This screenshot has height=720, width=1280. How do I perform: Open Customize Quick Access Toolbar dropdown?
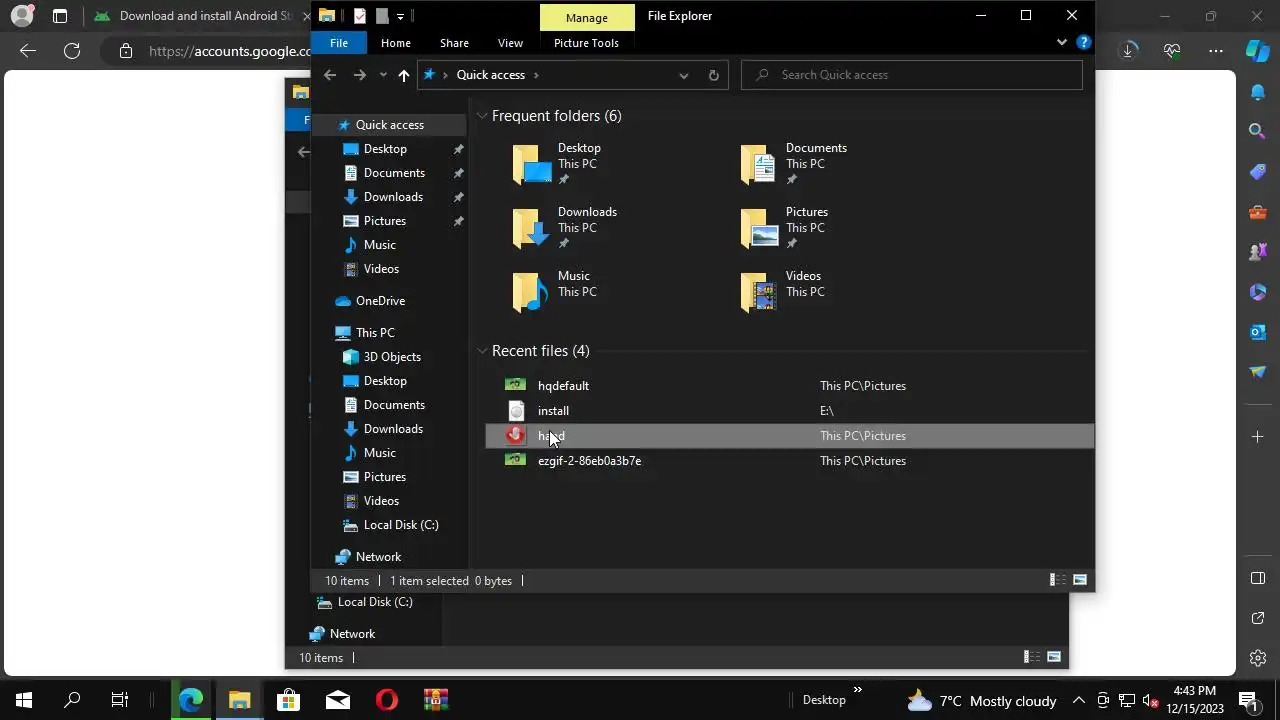click(x=400, y=16)
